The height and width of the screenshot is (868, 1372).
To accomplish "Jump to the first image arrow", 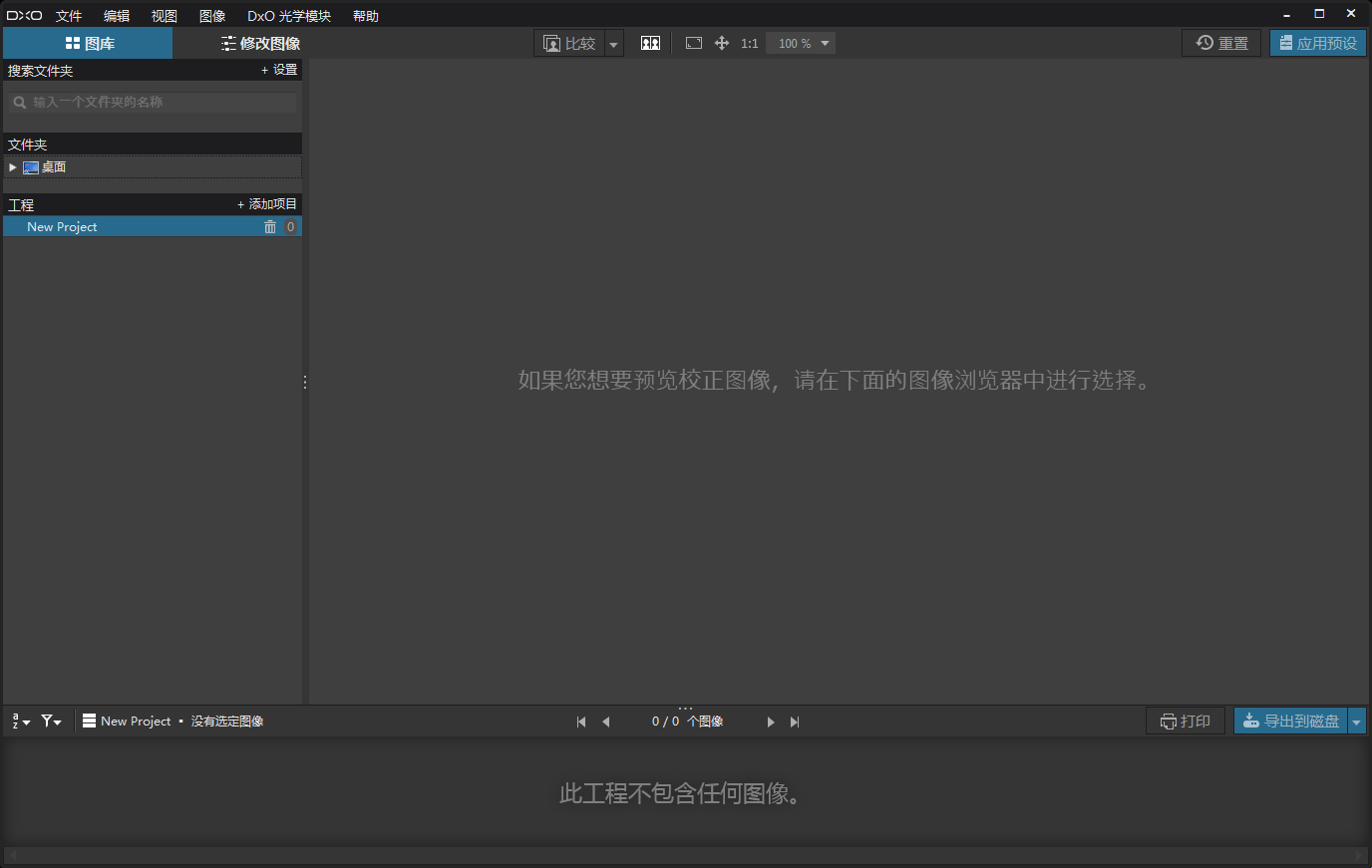I will point(581,722).
